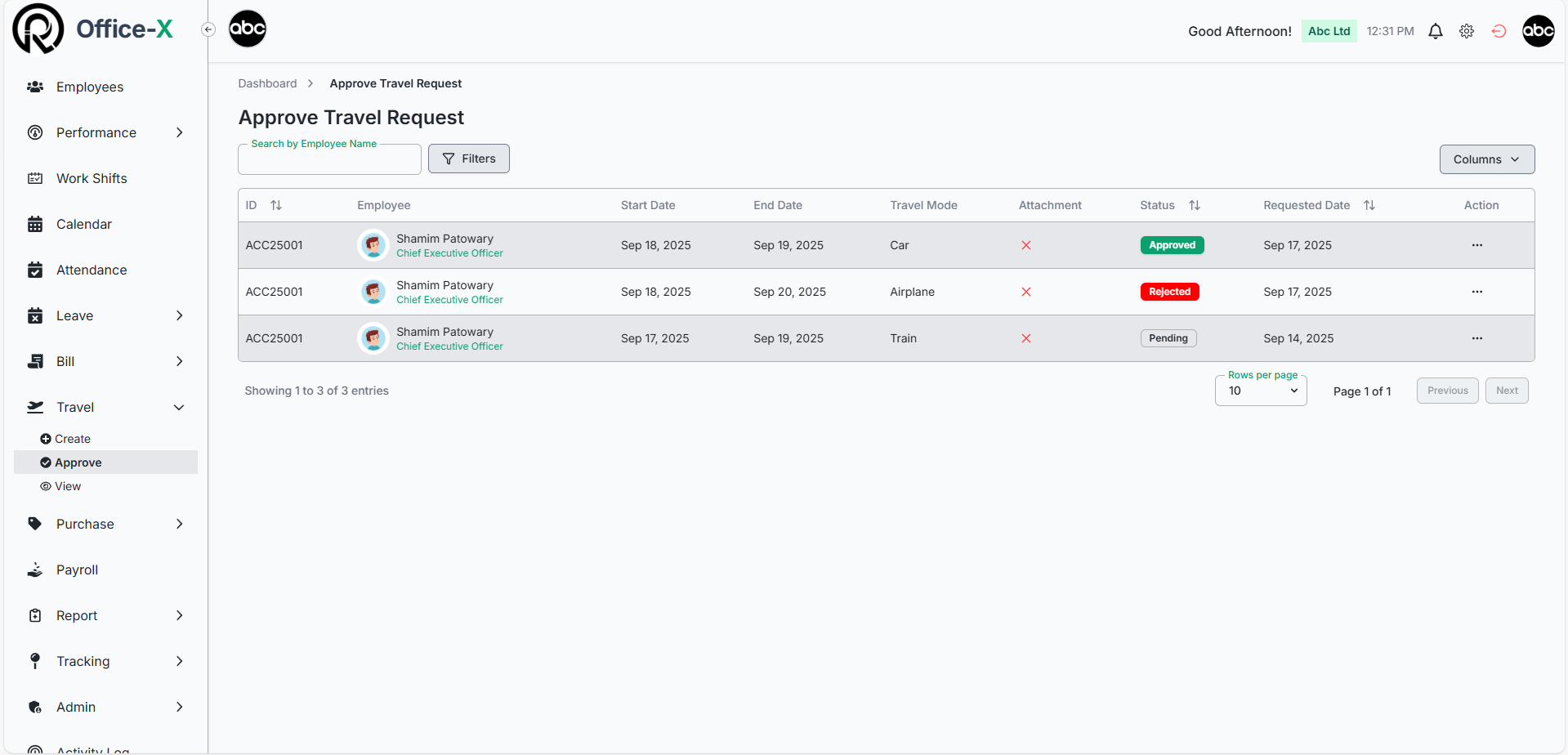Open Rows per page selector
This screenshot has height=755, width=1568.
click(x=1261, y=391)
